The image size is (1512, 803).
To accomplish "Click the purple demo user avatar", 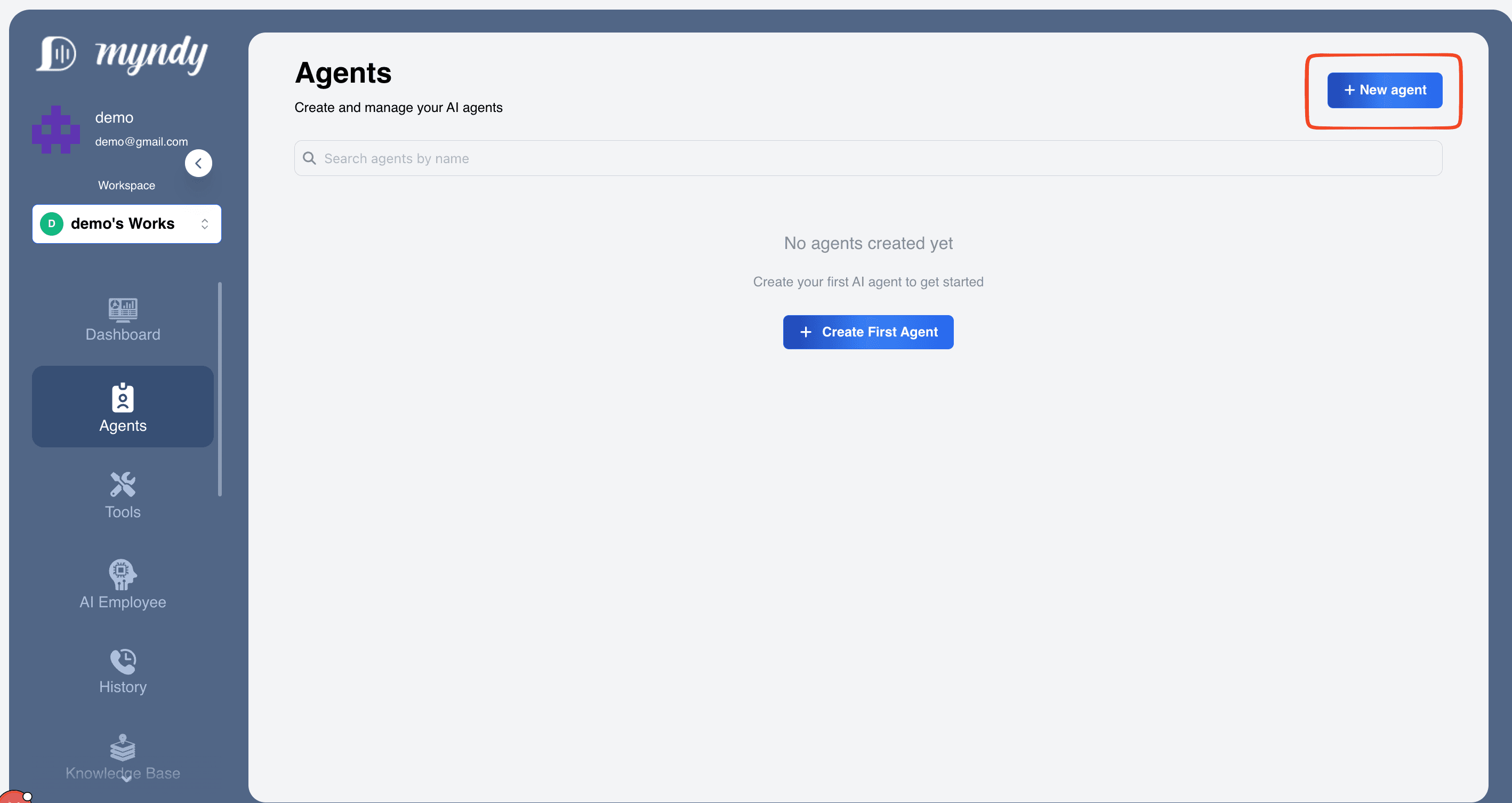I will point(56,130).
